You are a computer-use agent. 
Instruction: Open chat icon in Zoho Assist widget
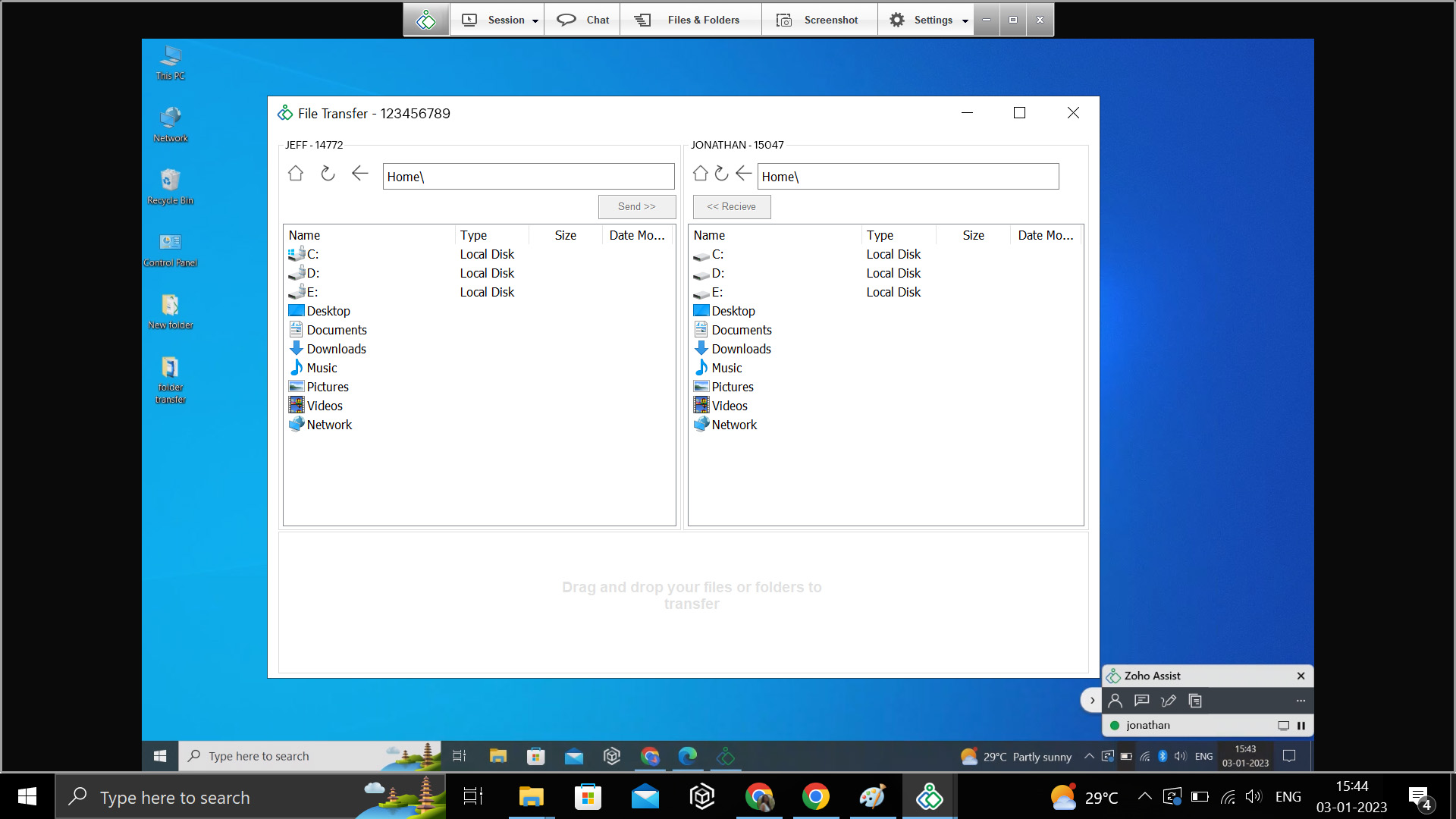pyautogui.click(x=1141, y=701)
